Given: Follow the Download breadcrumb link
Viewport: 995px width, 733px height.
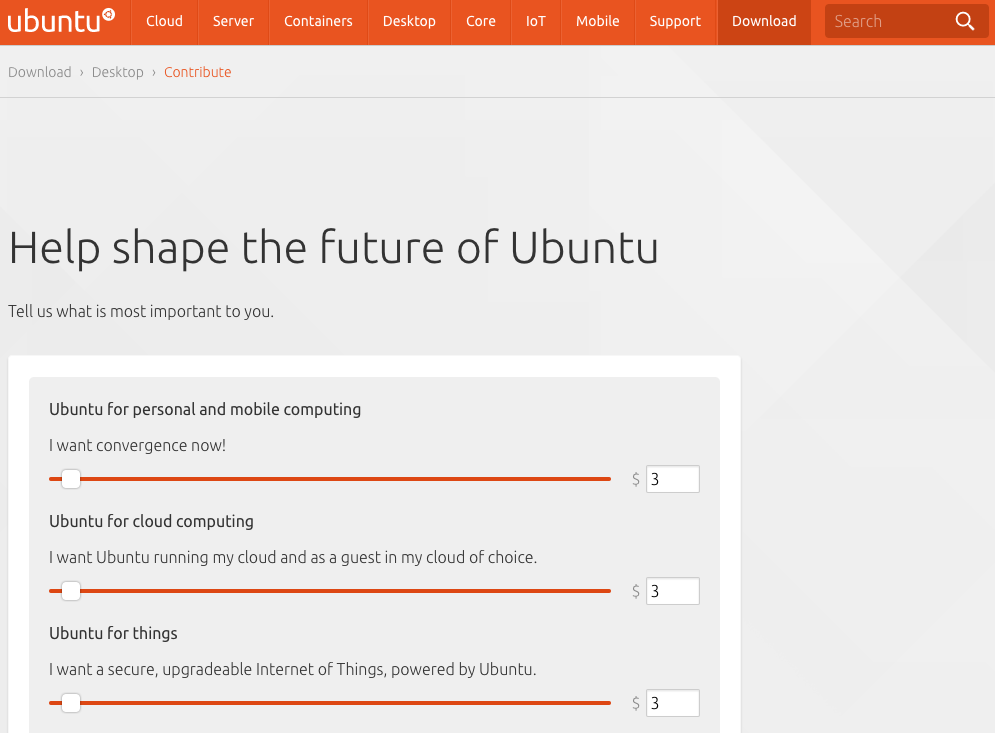Looking at the screenshot, I should 40,72.
